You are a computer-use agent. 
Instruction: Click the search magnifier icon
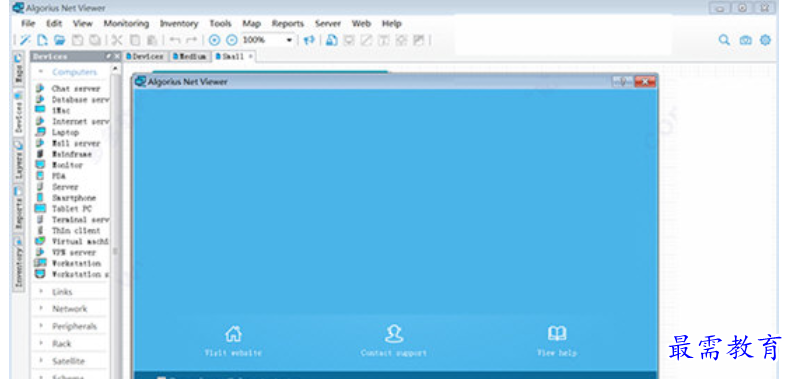point(724,40)
